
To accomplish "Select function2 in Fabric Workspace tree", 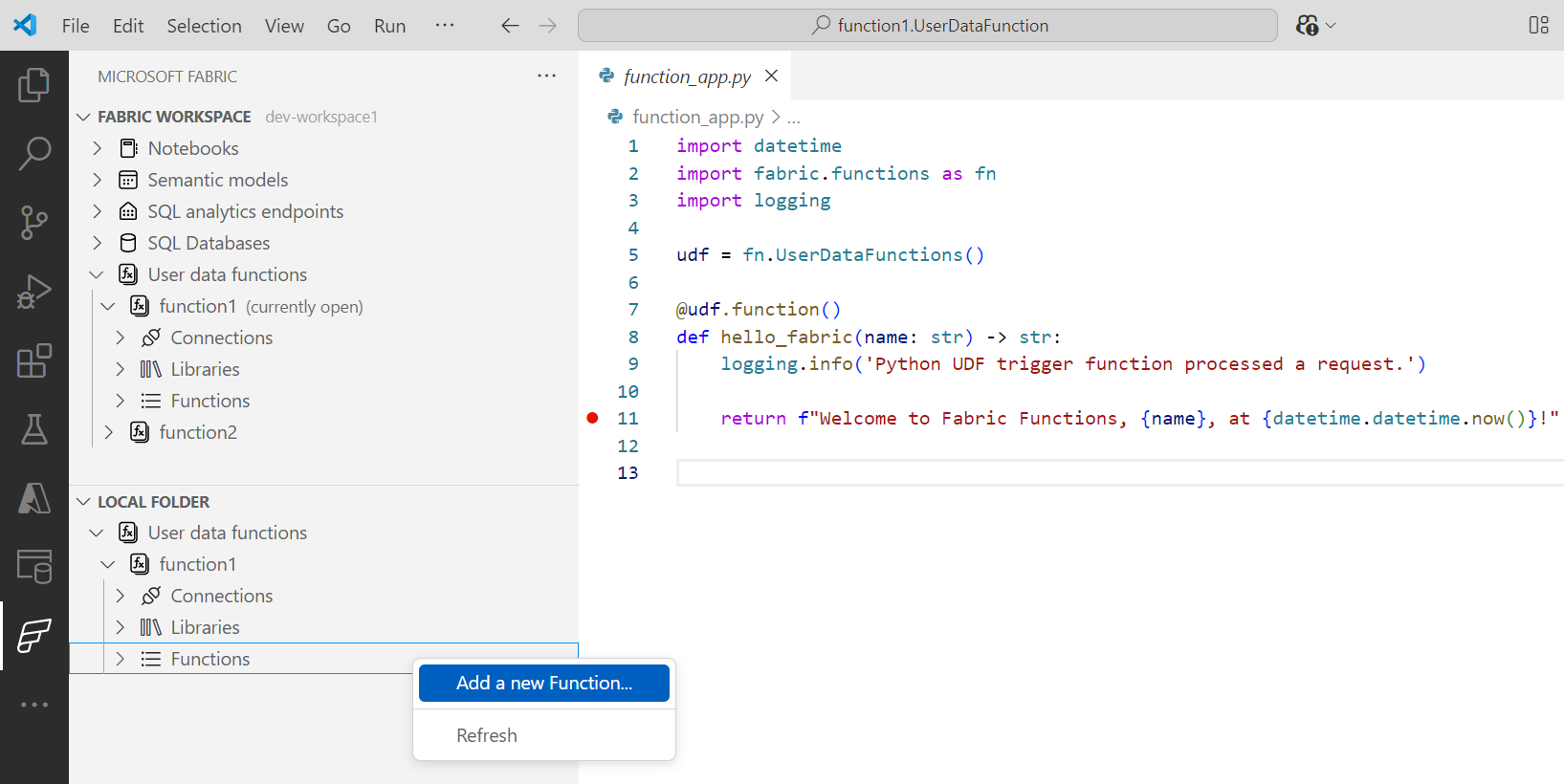I will point(198,432).
